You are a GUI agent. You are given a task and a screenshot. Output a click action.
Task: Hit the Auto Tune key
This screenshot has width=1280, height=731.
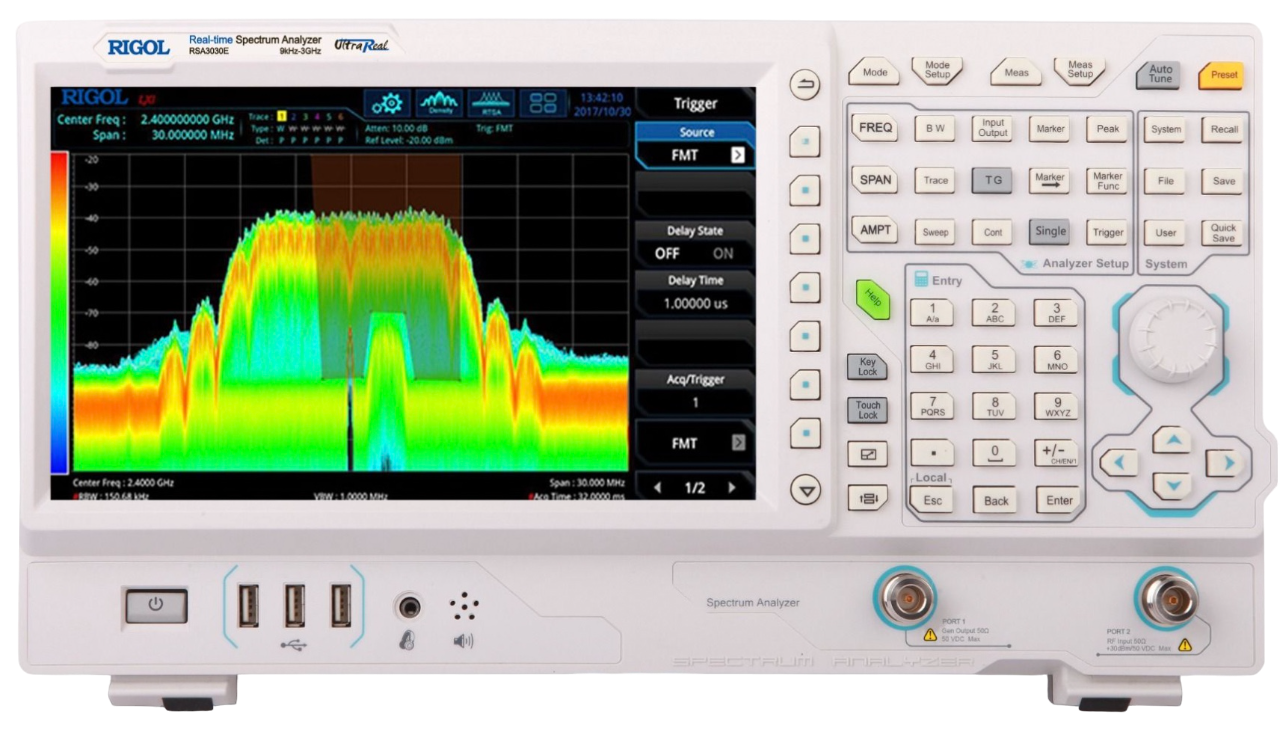point(1160,74)
